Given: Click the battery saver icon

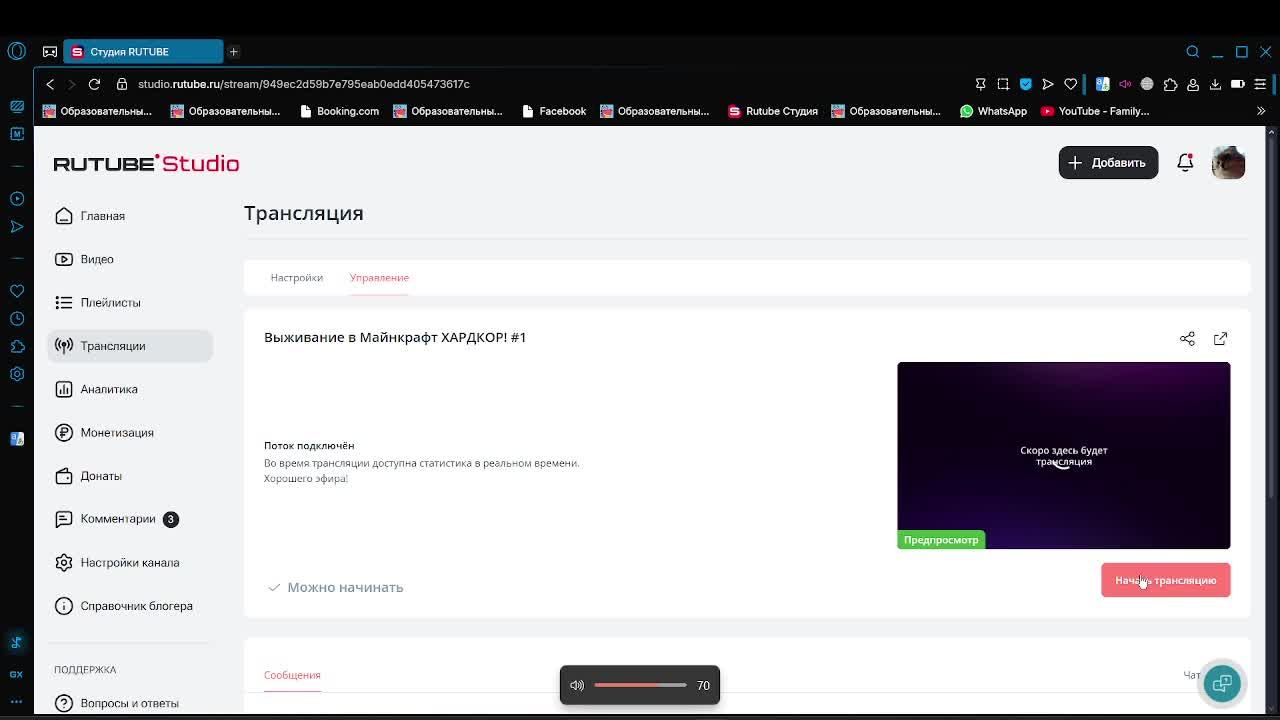Looking at the screenshot, I should tap(1237, 84).
